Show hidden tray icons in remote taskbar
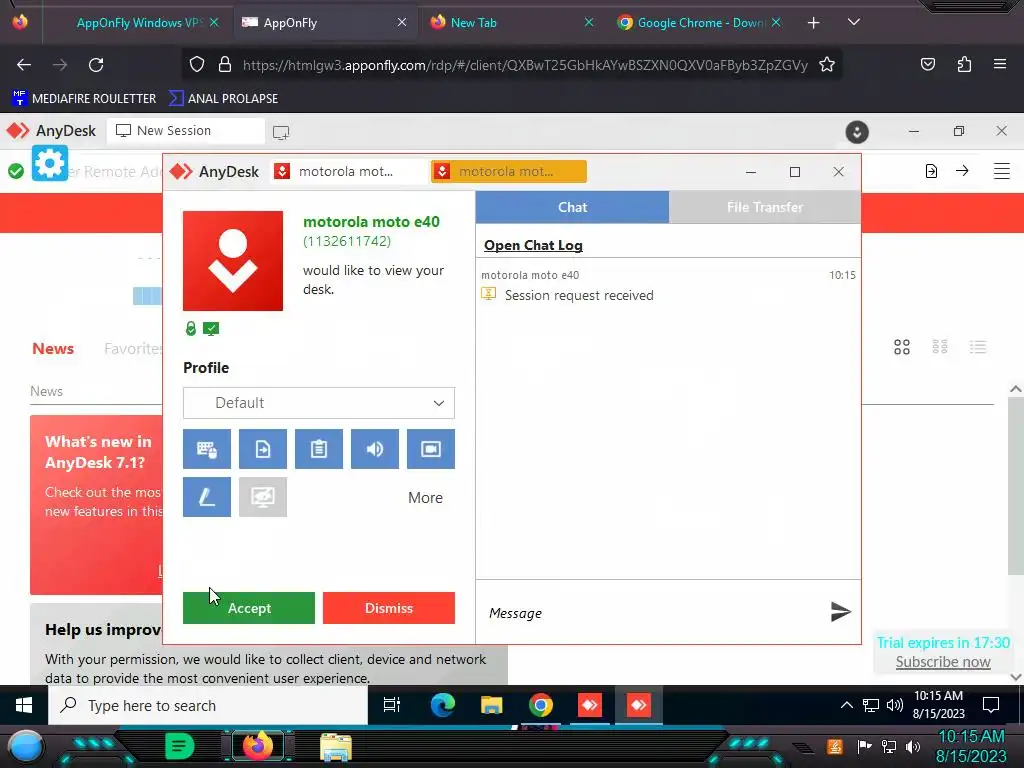Screen dimensions: 1024x768 (846, 705)
